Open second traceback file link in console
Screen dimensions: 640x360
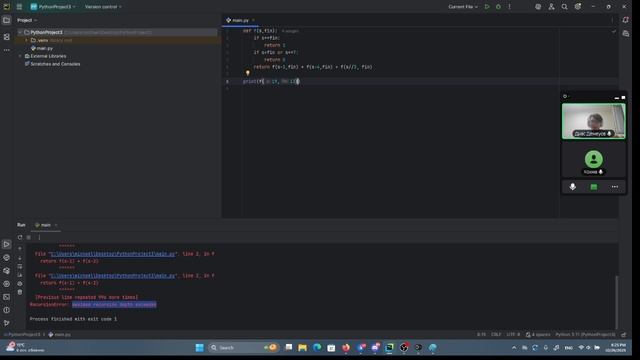[113, 276]
